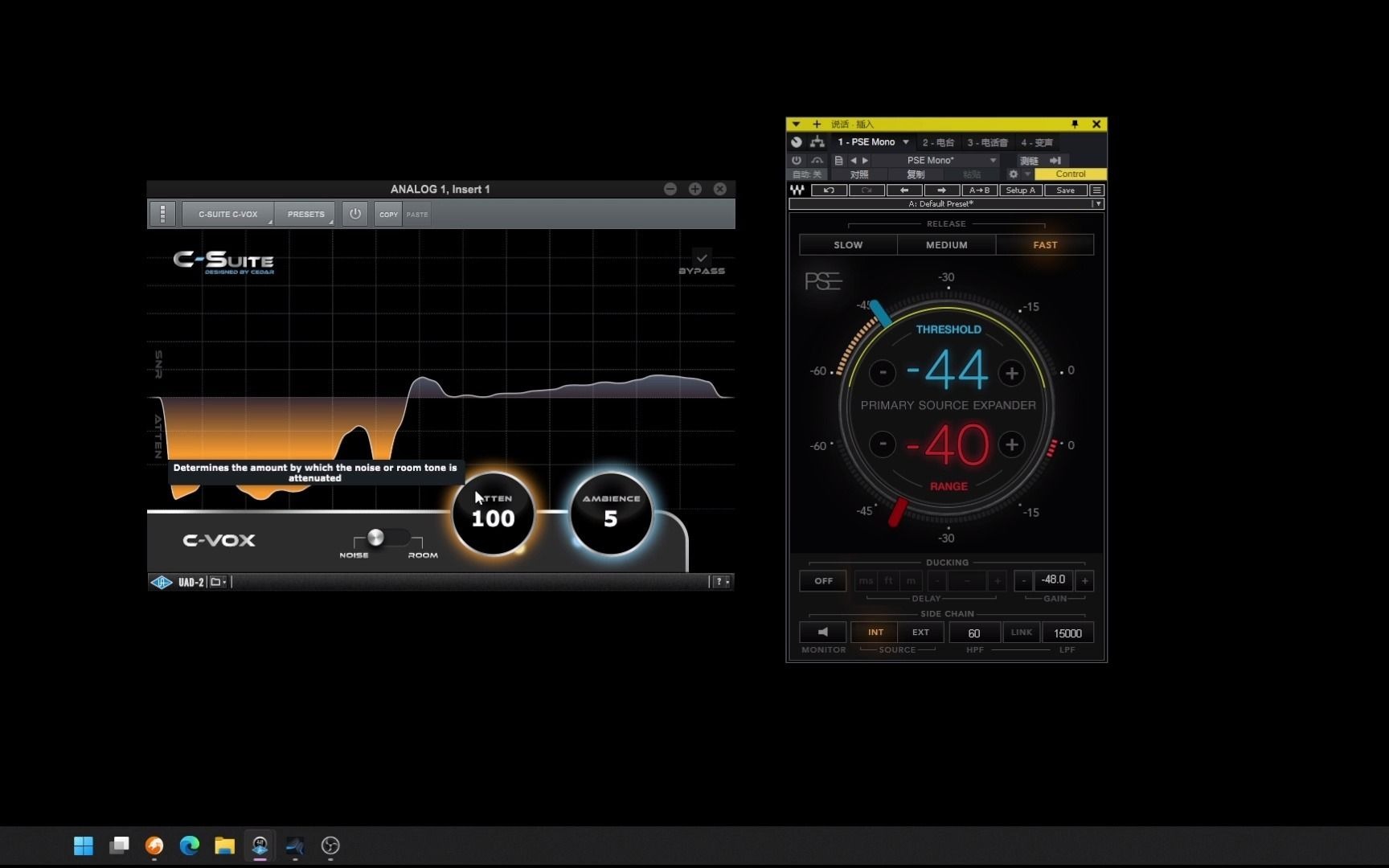Select SLOW release
The height and width of the screenshot is (868, 1389).
pos(848,245)
